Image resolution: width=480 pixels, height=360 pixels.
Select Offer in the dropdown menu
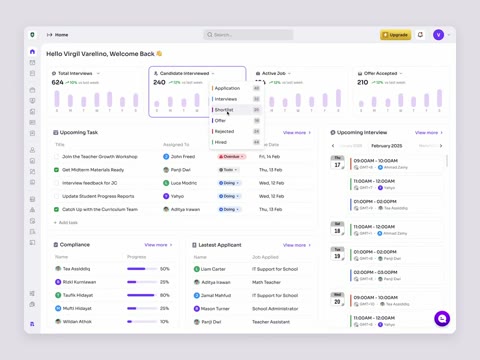coord(236,120)
